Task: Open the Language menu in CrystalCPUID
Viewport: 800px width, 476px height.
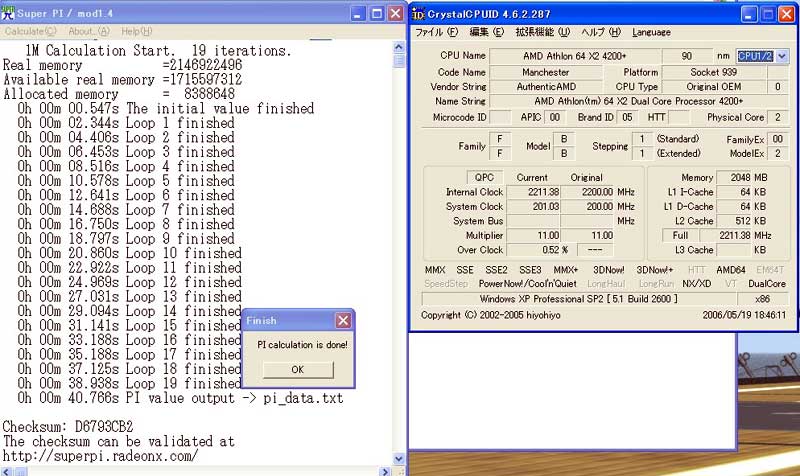Action: pyautogui.click(x=651, y=32)
